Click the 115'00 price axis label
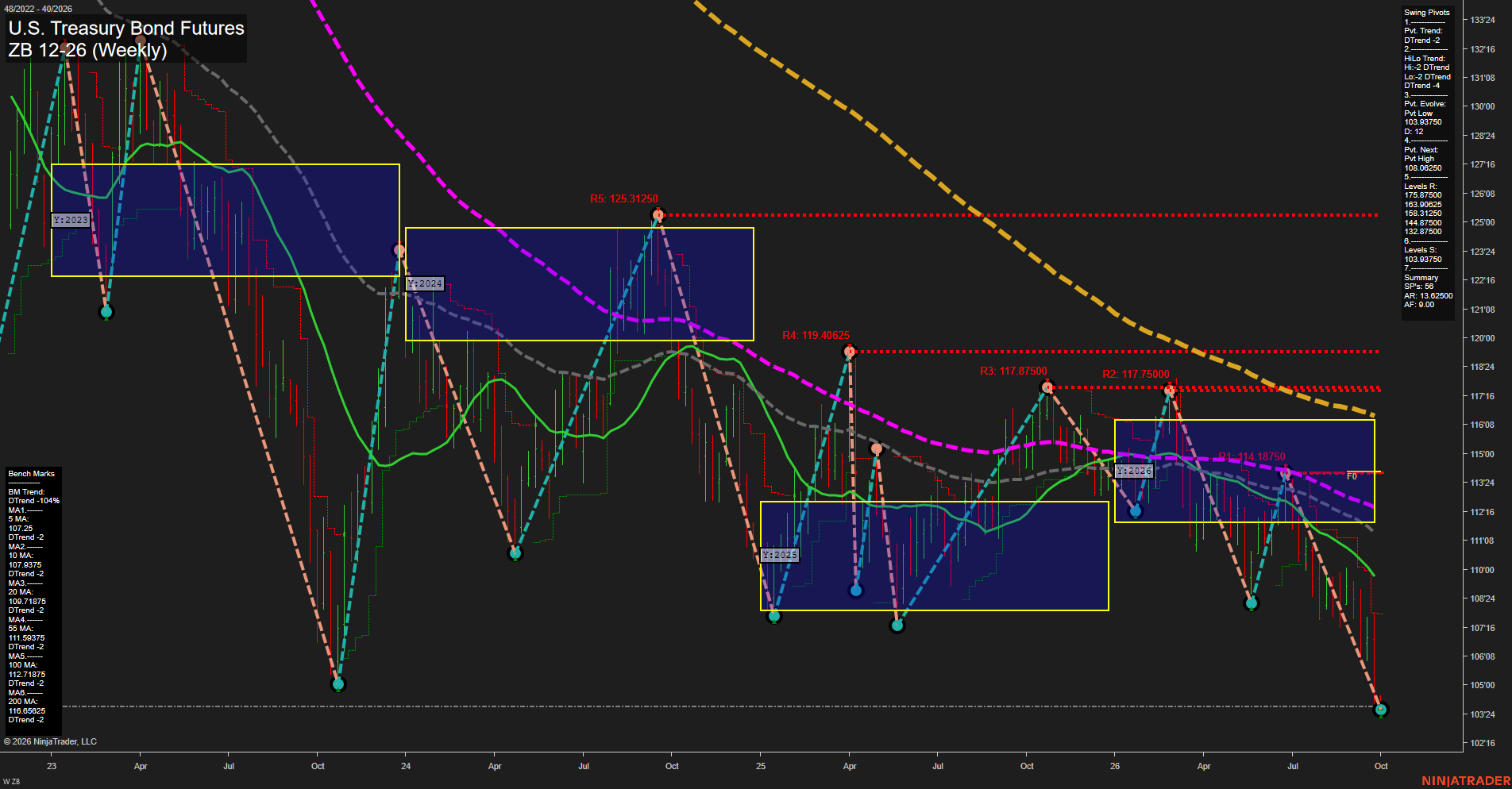This screenshot has width=1512, height=789. point(1483,454)
